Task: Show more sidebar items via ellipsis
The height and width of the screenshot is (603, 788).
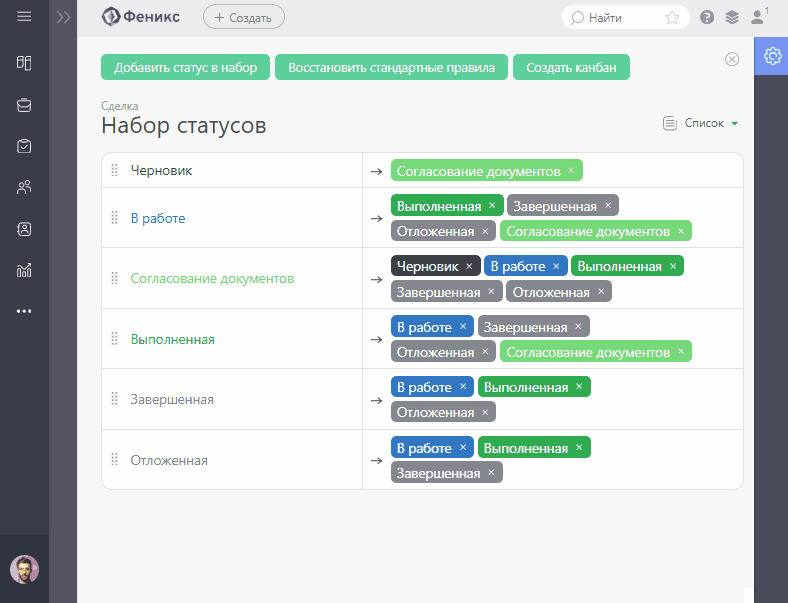Action: (24, 311)
